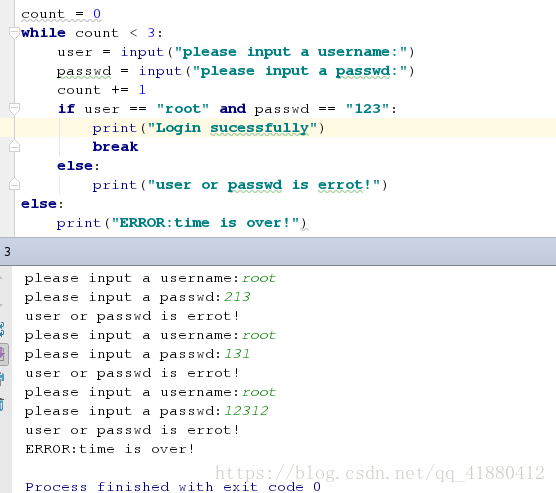Click the string "ERROR:time is over!" in code
Viewport: 556px width, 493px height.
tap(205, 223)
